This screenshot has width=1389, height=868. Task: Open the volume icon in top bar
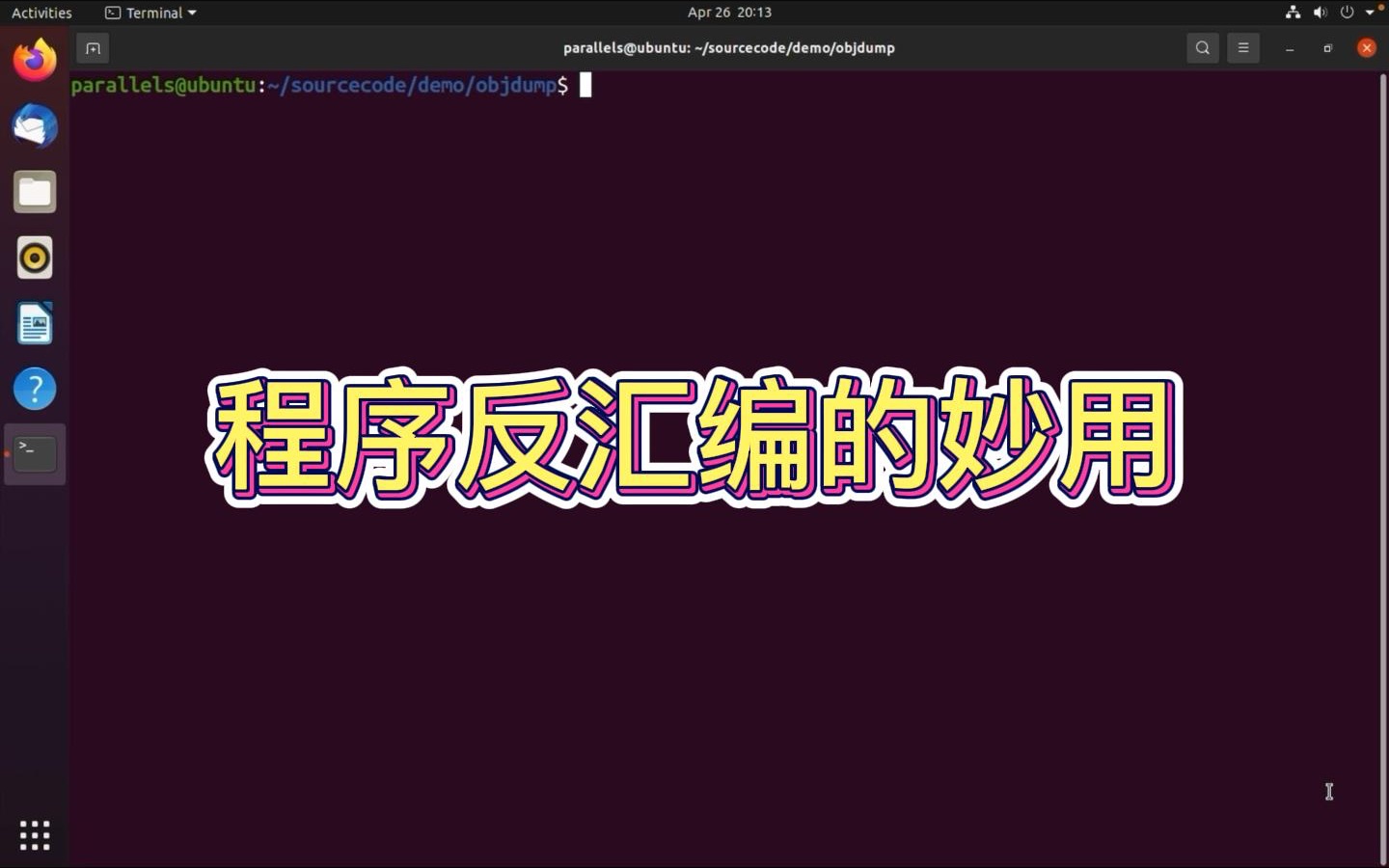(1321, 13)
